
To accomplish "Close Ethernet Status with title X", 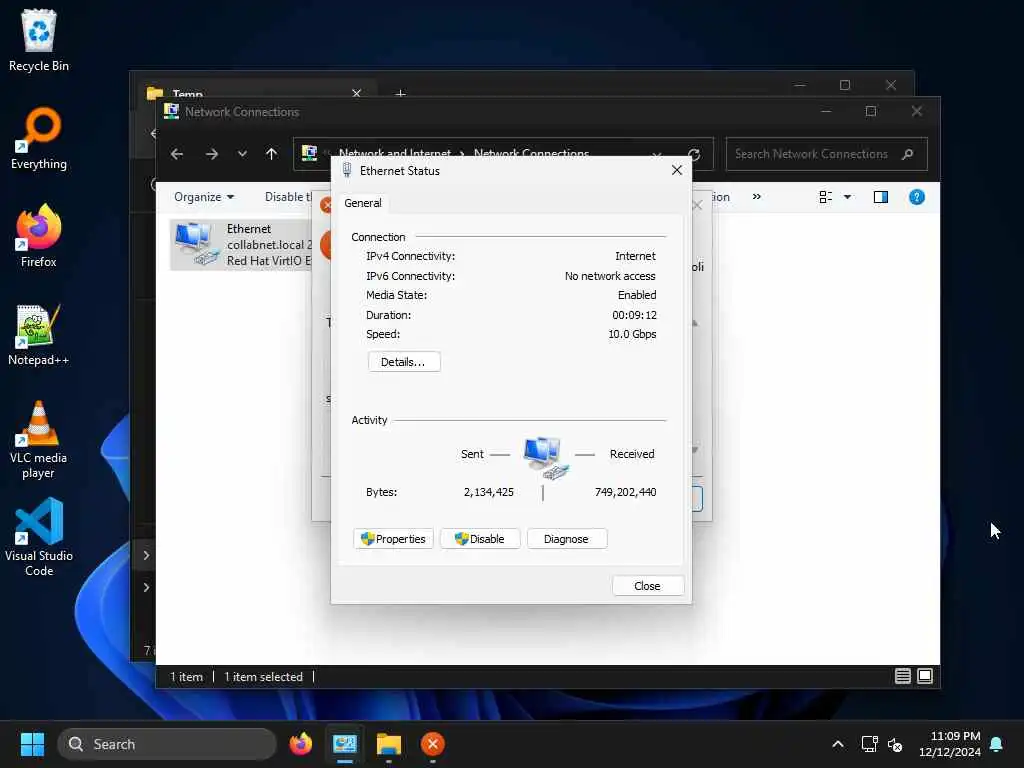I will 677,170.
